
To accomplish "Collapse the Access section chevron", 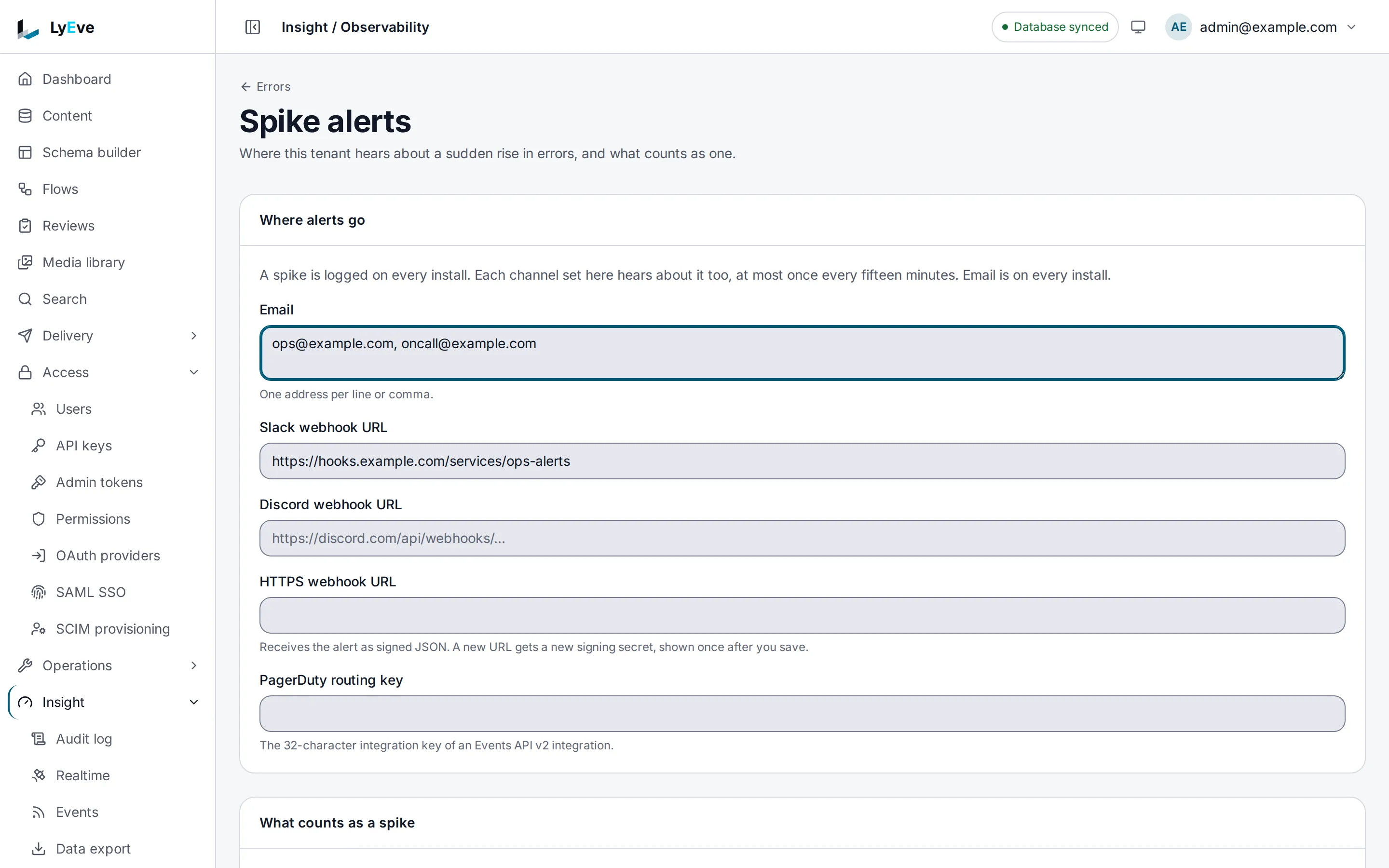I will [194, 373].
